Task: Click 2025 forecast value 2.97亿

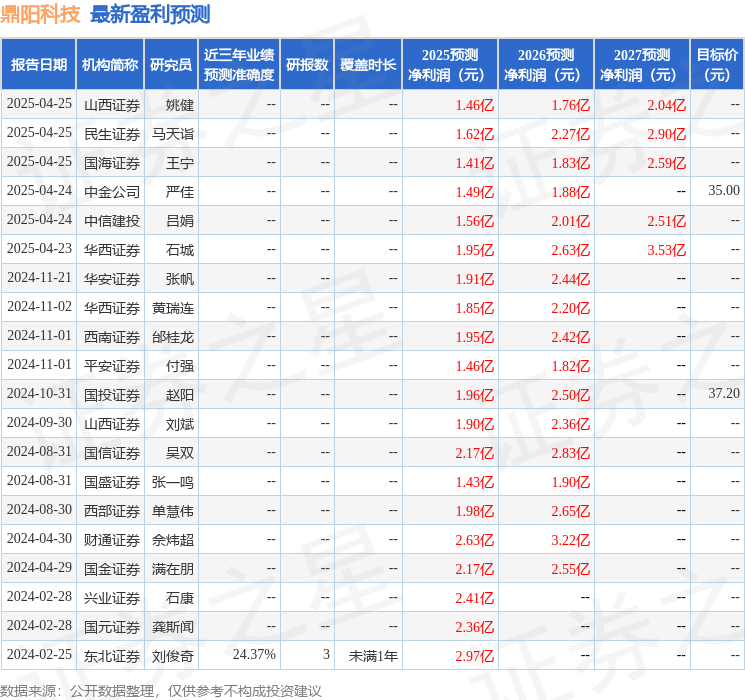Action: [x=475, y=656]
